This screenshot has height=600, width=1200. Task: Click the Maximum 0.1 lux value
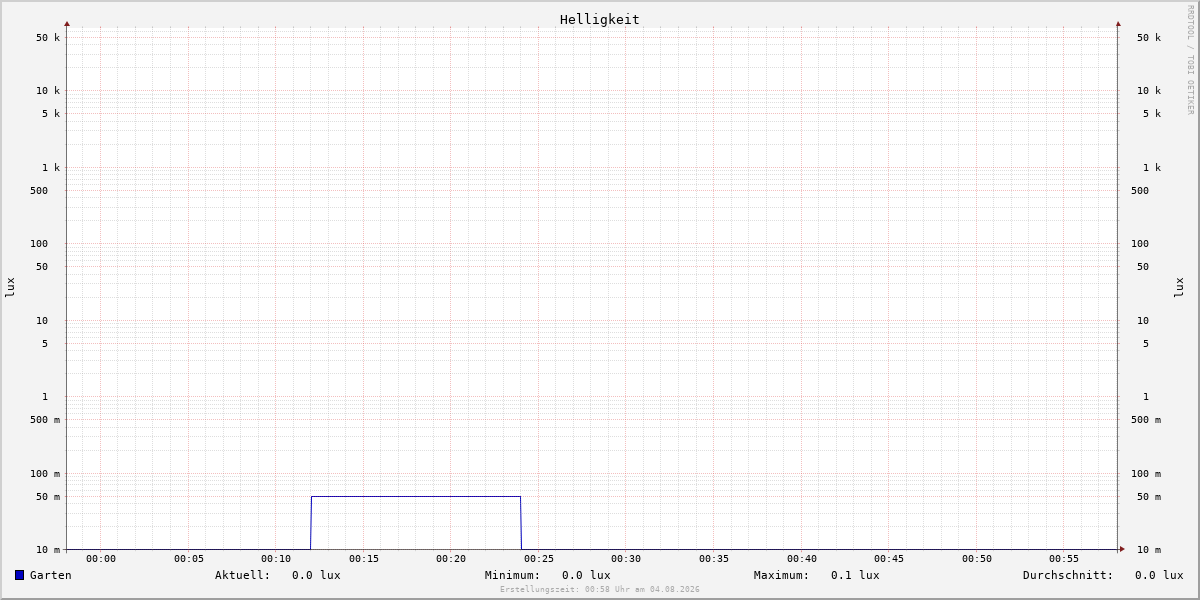(855, 575)
